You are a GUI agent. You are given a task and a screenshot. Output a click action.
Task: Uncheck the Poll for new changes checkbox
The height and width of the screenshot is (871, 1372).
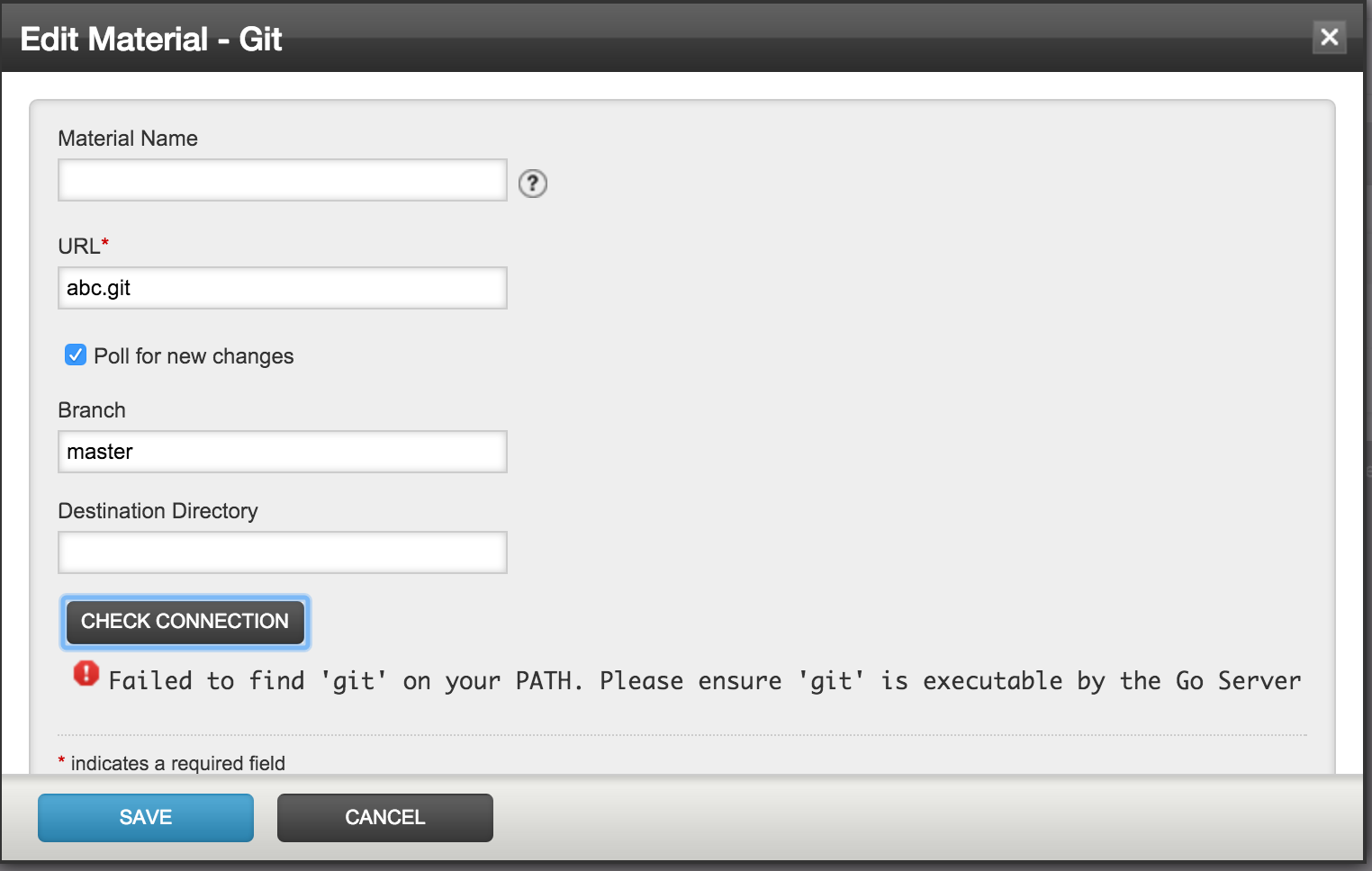[x=76, y=355]
